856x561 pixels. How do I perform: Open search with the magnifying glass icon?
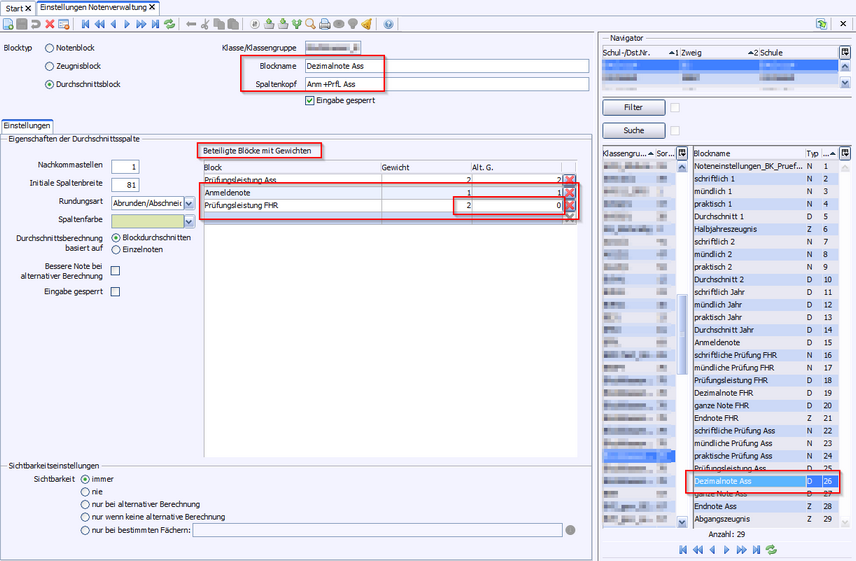click(311, 23)
